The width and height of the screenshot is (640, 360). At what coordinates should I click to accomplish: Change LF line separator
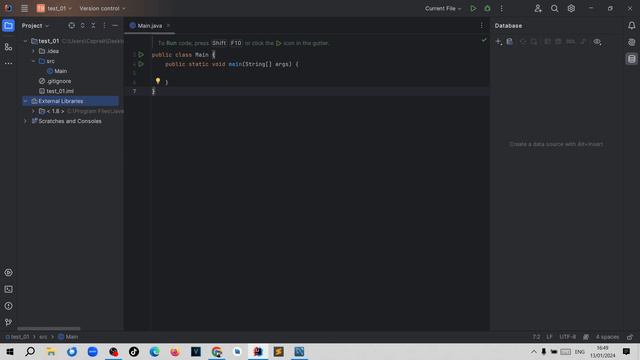(549, 337)
